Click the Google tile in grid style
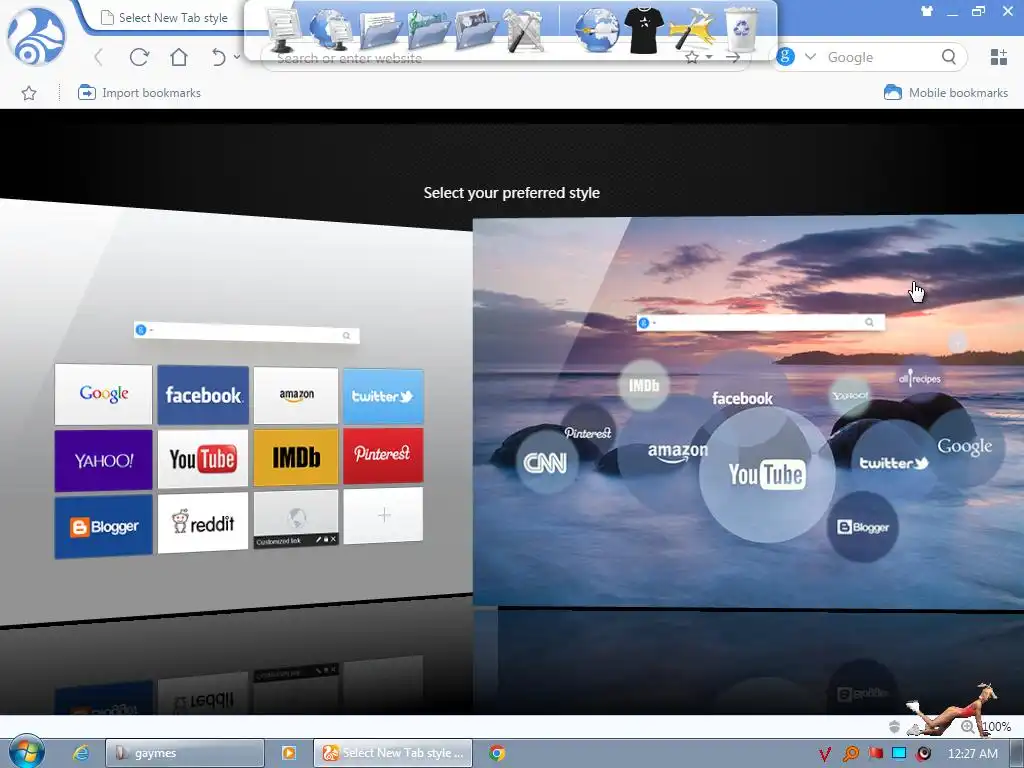 103,394
